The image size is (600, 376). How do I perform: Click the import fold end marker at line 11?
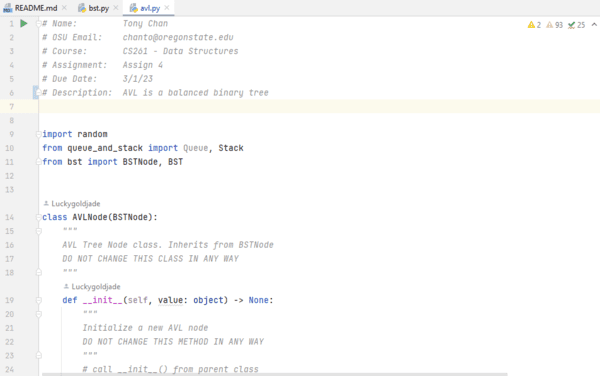38,162
